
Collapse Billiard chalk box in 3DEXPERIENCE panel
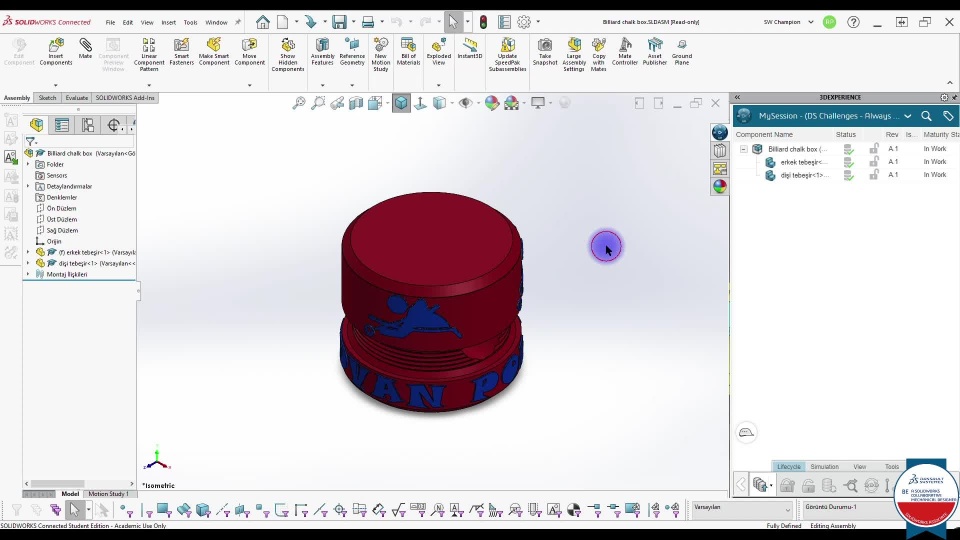(x=743, y=149)
